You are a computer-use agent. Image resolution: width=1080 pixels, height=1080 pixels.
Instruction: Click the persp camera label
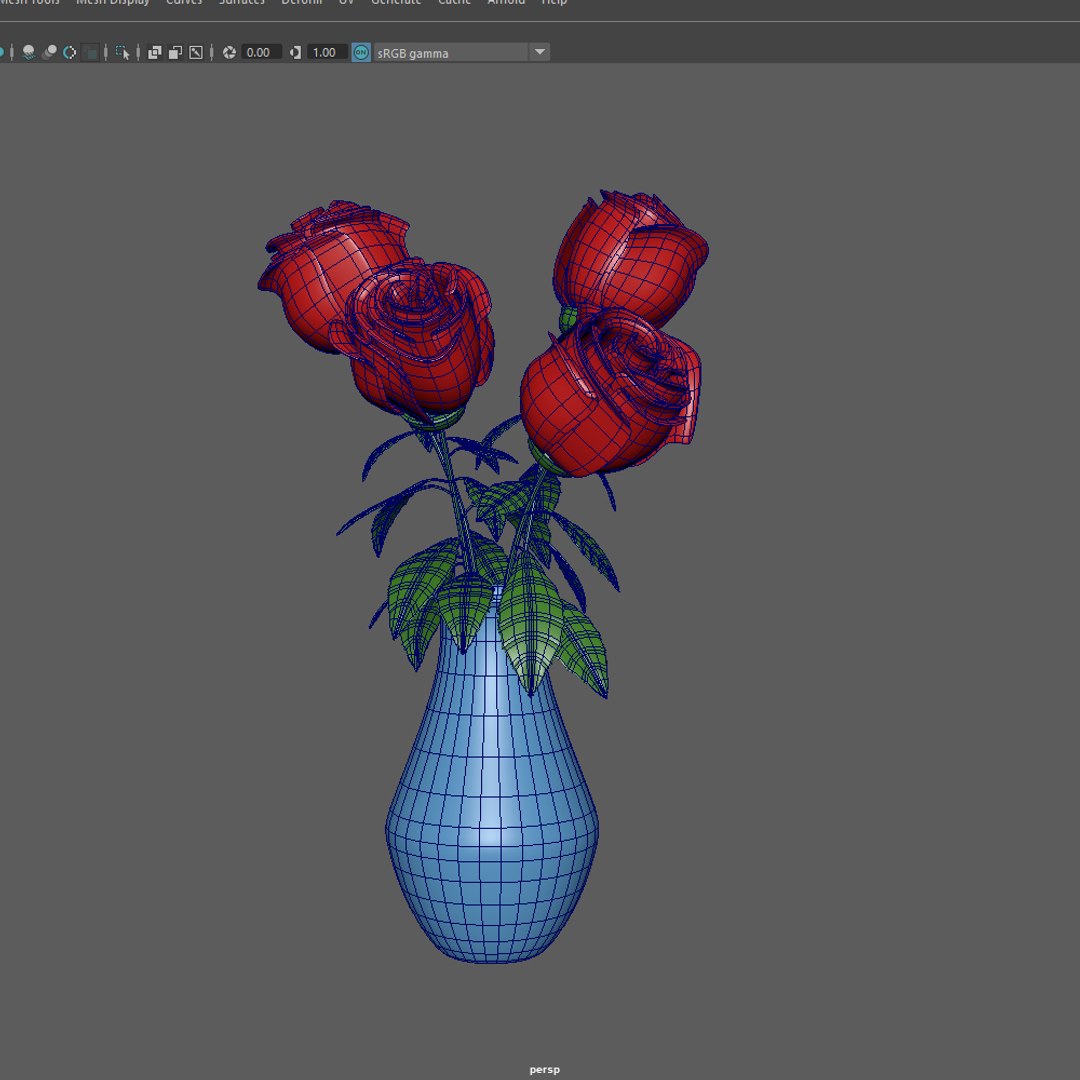[x=544, y=1070]
